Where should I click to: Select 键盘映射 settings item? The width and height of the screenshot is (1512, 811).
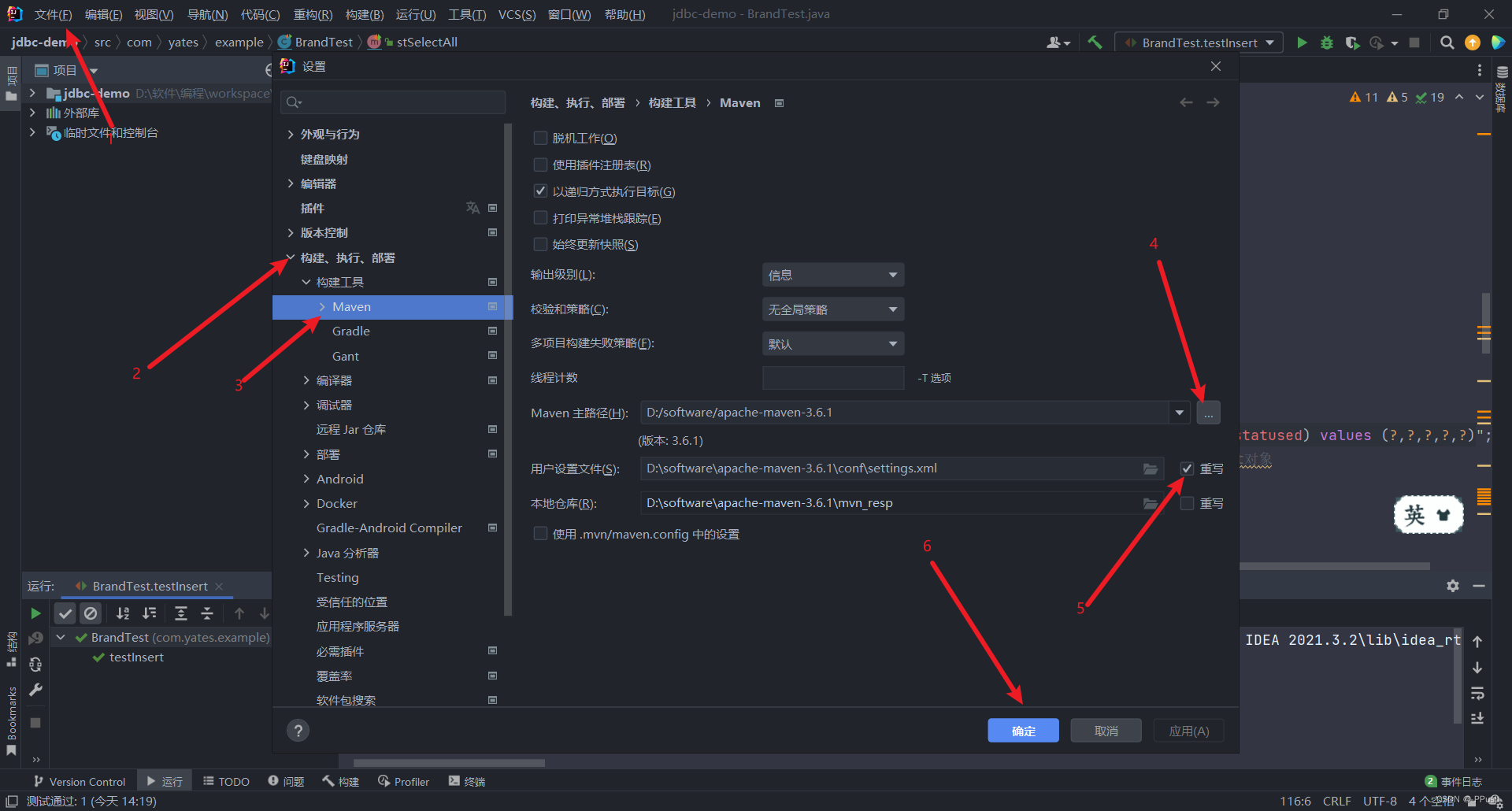coord(324,159)
